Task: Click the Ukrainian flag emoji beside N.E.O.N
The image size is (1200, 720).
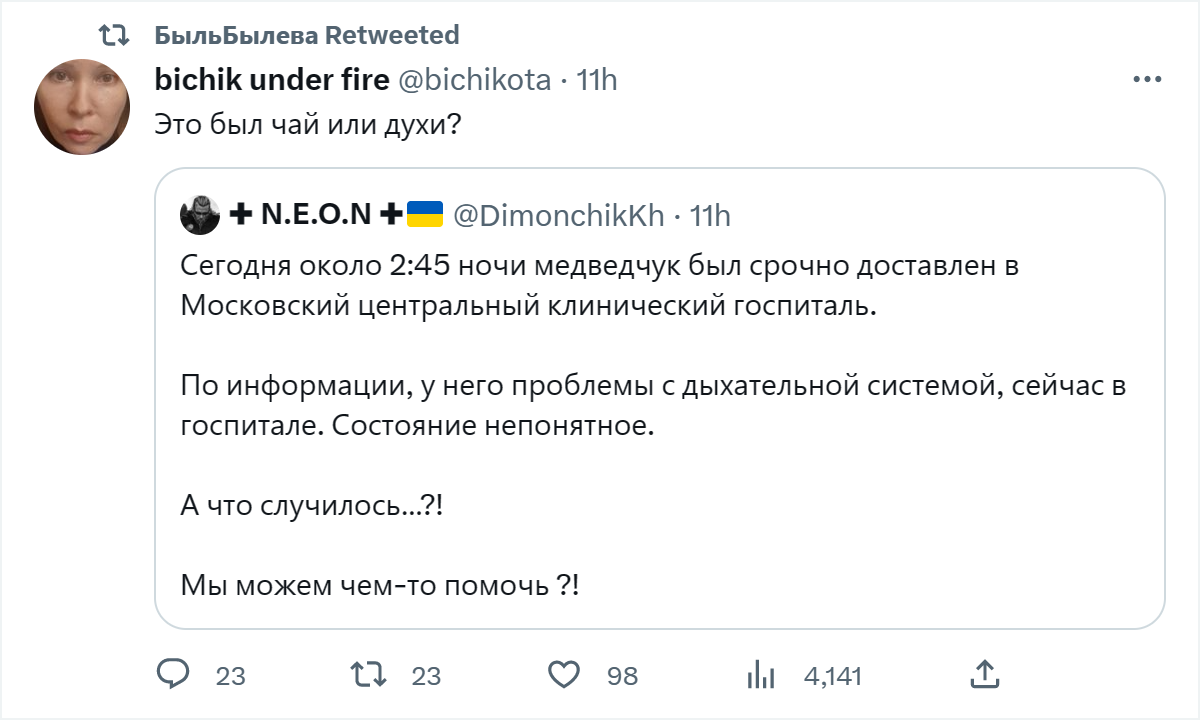Action: click(425, 214)
